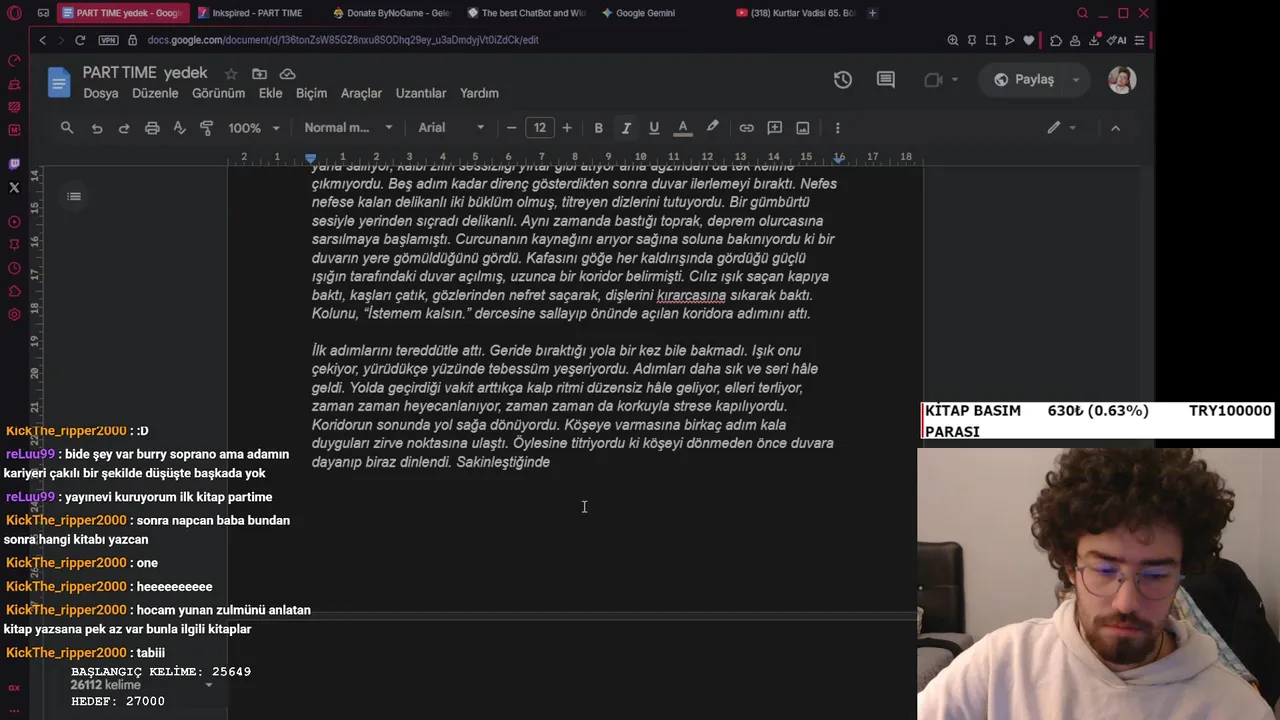Reload the page

pos(79,40)
